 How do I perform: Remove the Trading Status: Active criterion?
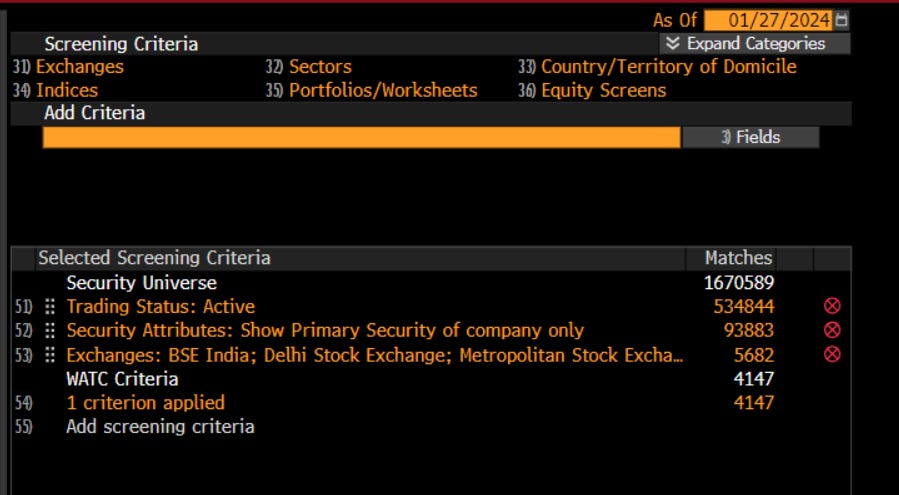[832, 306]
